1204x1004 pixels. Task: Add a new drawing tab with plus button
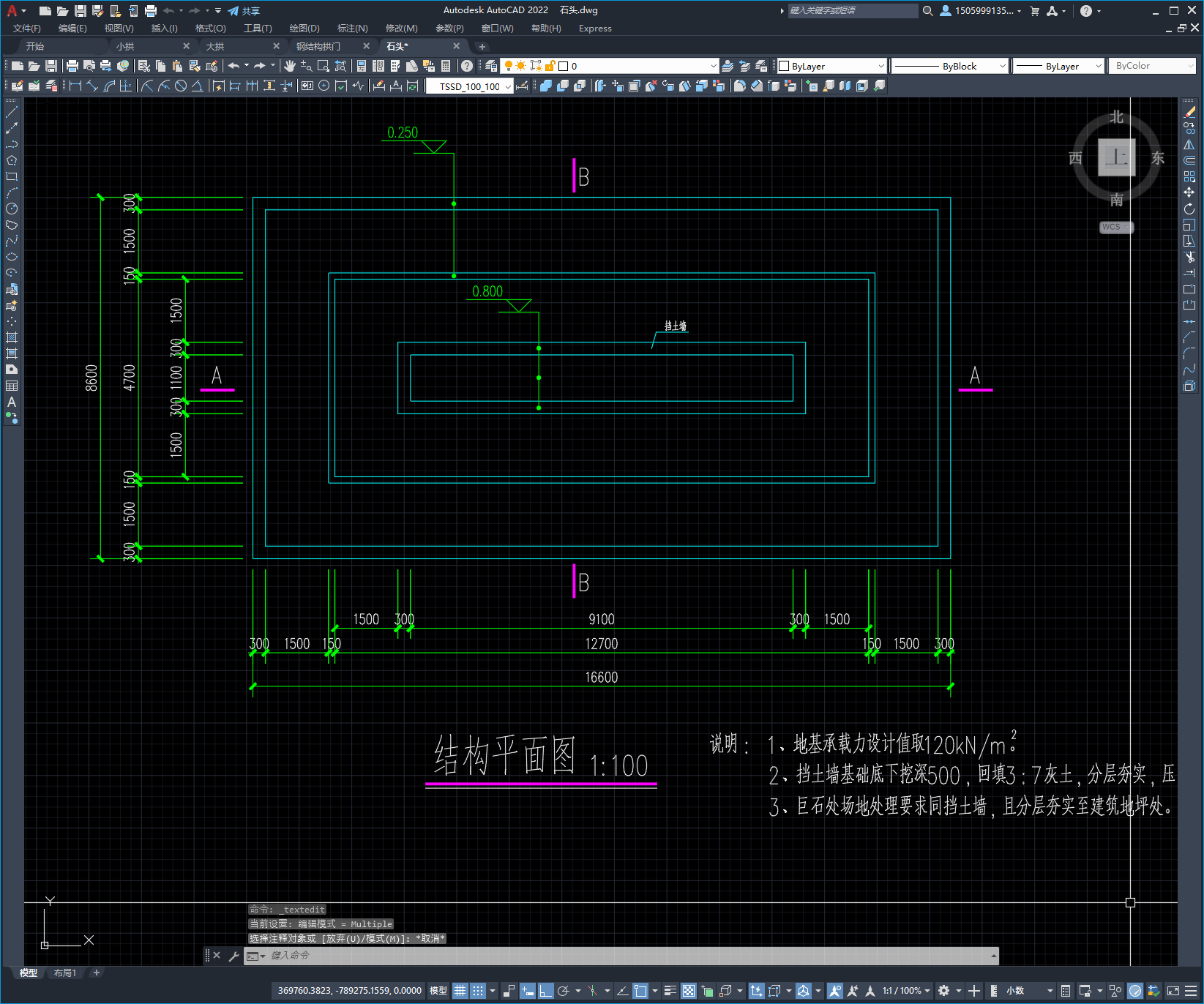[x=482, y=46]
